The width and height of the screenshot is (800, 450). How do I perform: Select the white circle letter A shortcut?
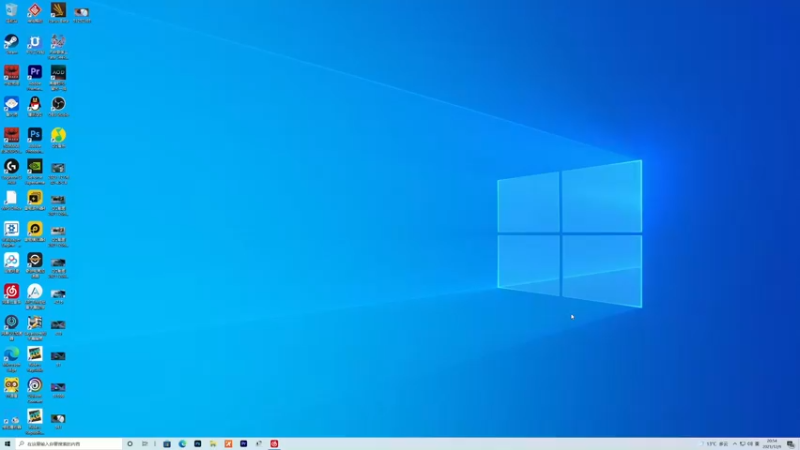[x=35, y=296]
